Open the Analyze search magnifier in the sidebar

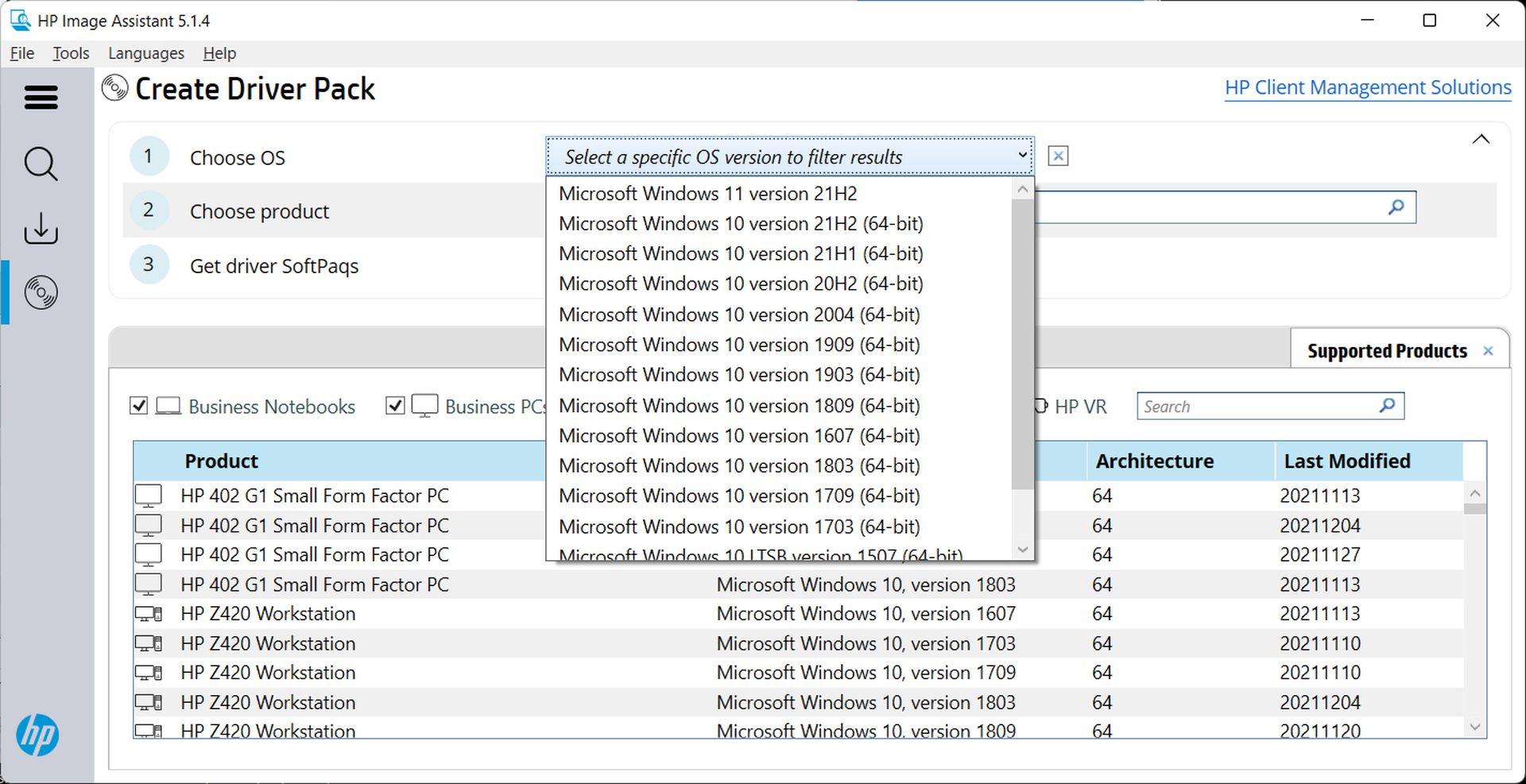tap(41, 164)
